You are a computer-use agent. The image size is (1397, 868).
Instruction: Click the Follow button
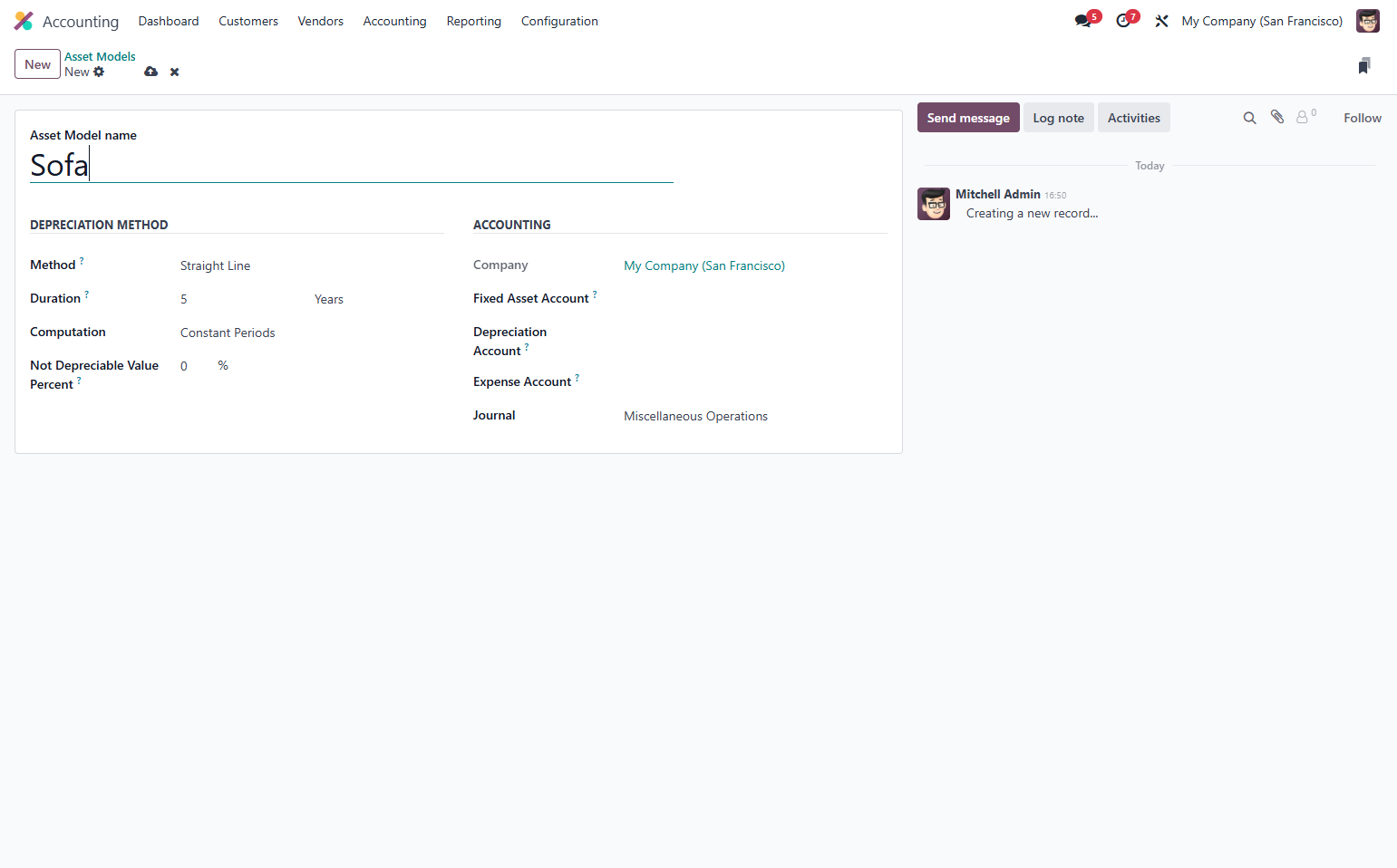pyautogui.click(x=1363, y=118)
